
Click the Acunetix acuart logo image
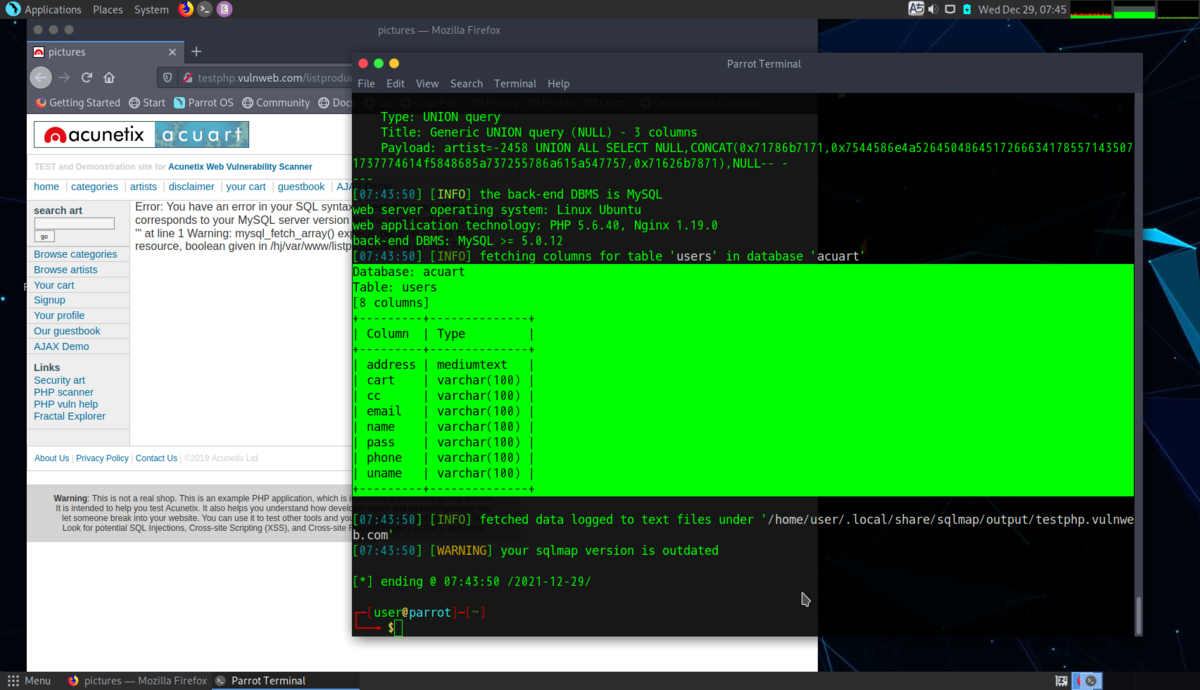pos(141,135)
